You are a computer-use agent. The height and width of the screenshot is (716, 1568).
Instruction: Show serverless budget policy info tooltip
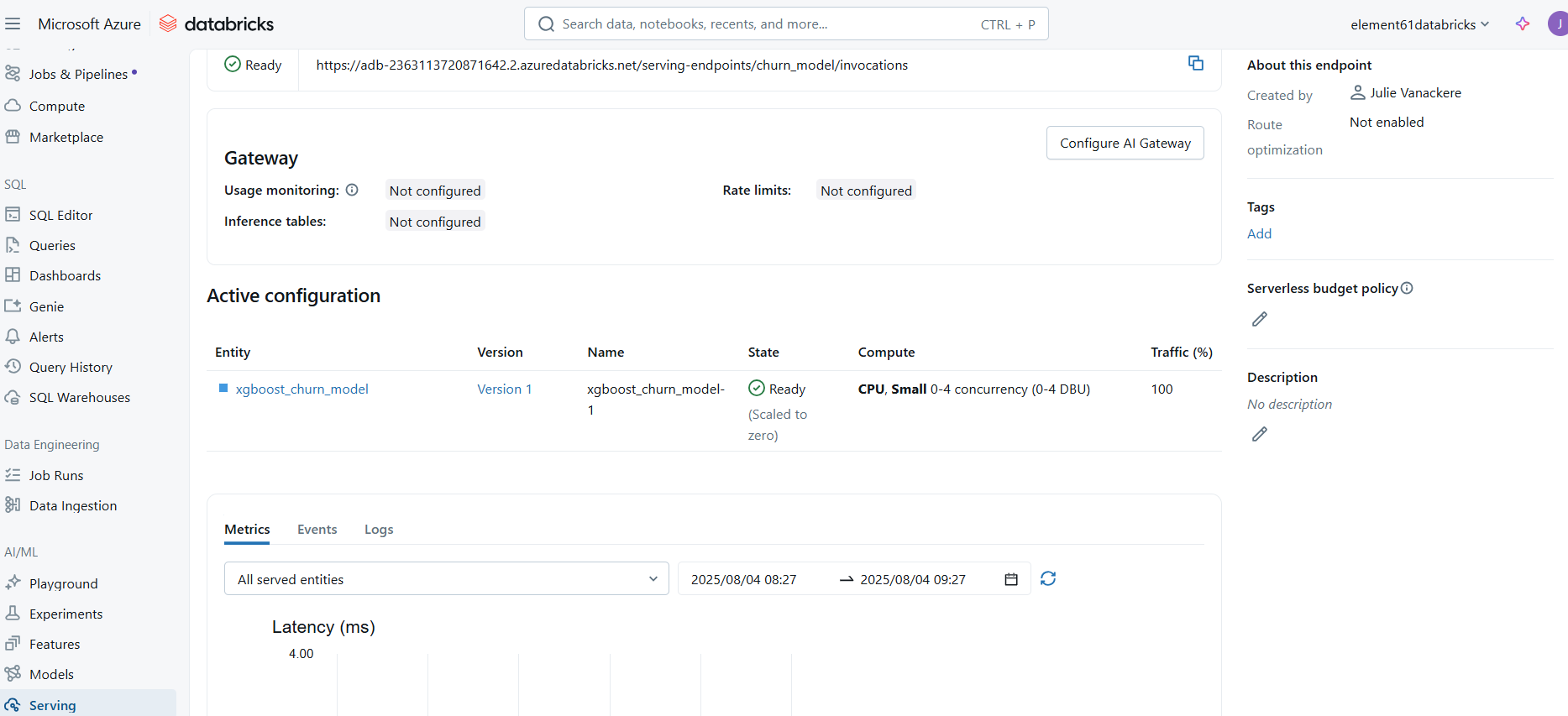(1407, 288)
